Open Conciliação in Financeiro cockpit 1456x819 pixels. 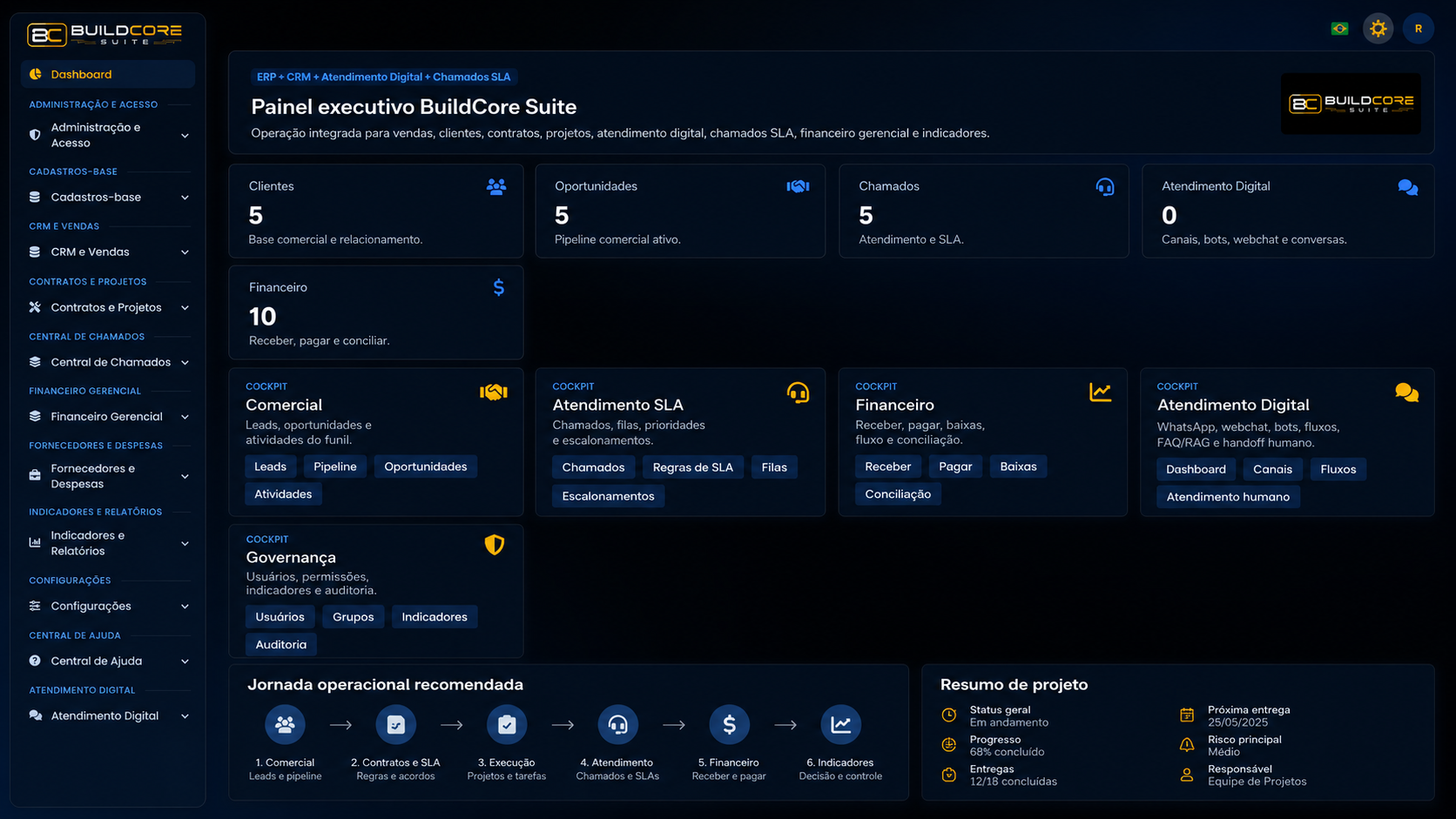click(898, 493)
